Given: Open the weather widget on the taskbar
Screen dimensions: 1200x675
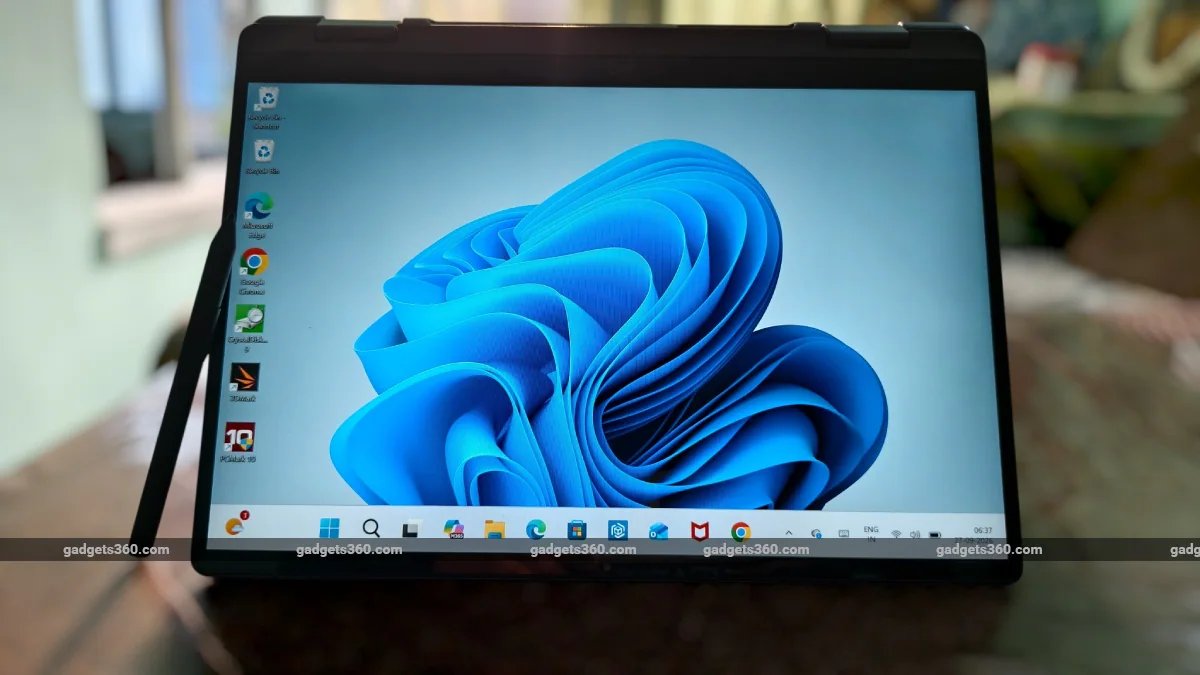Looking at the screenshot, I should click(x=235, y=525).
